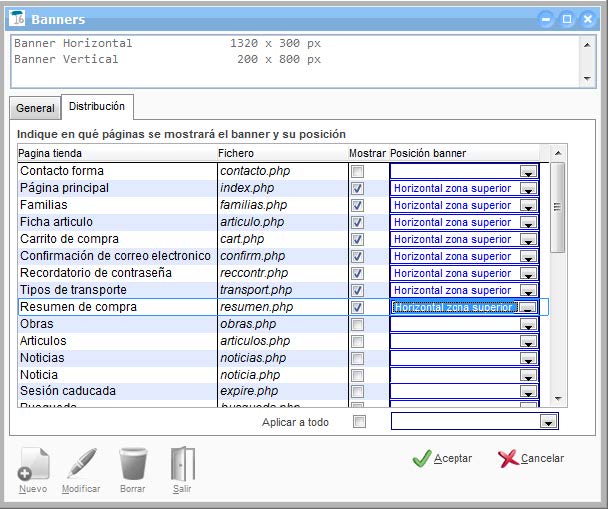Open the Aplicar a todo position dropdown
609x509 pixels.
point(548,422)
